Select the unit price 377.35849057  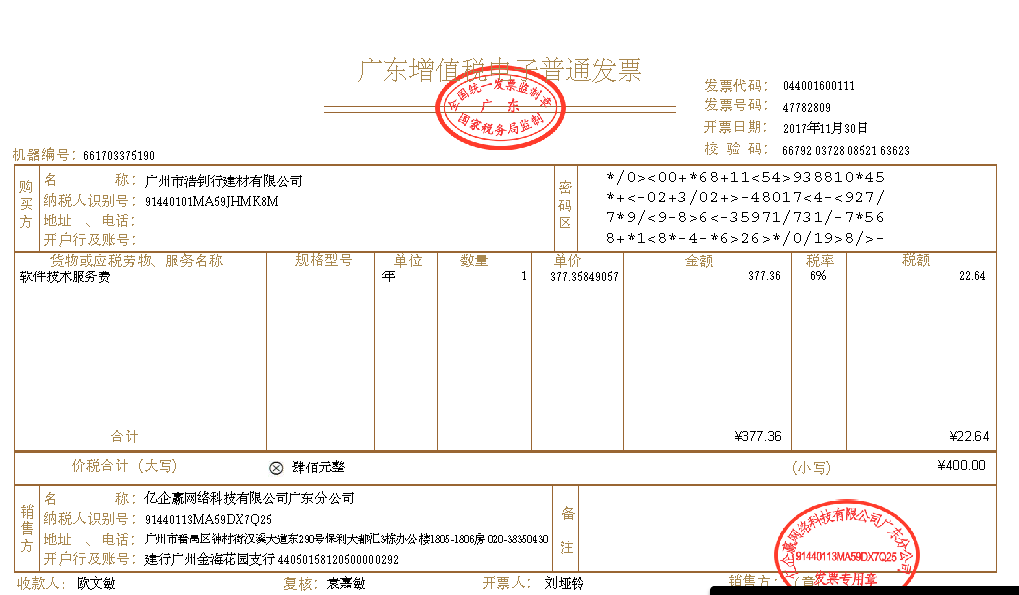tap(584, 277)
